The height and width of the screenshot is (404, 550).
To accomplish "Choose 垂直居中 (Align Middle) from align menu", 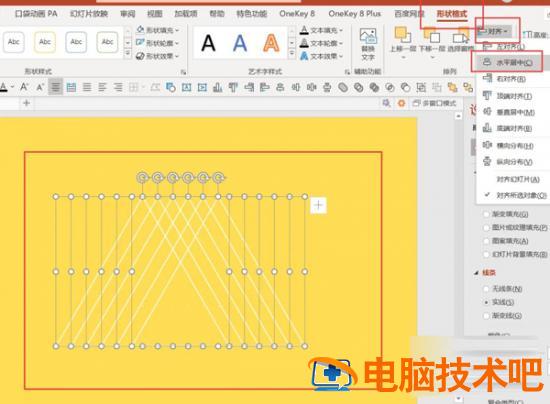I will click(x=510, y=112).
